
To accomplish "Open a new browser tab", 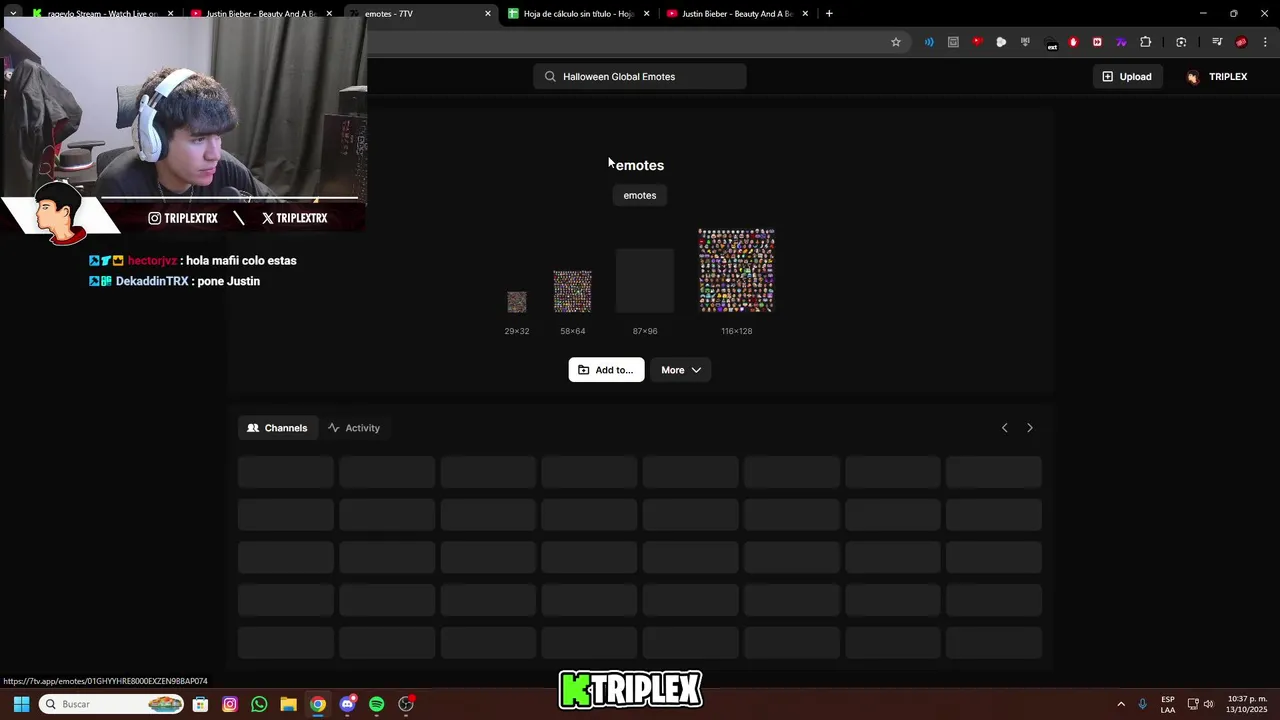I will (x=829, y=14).
